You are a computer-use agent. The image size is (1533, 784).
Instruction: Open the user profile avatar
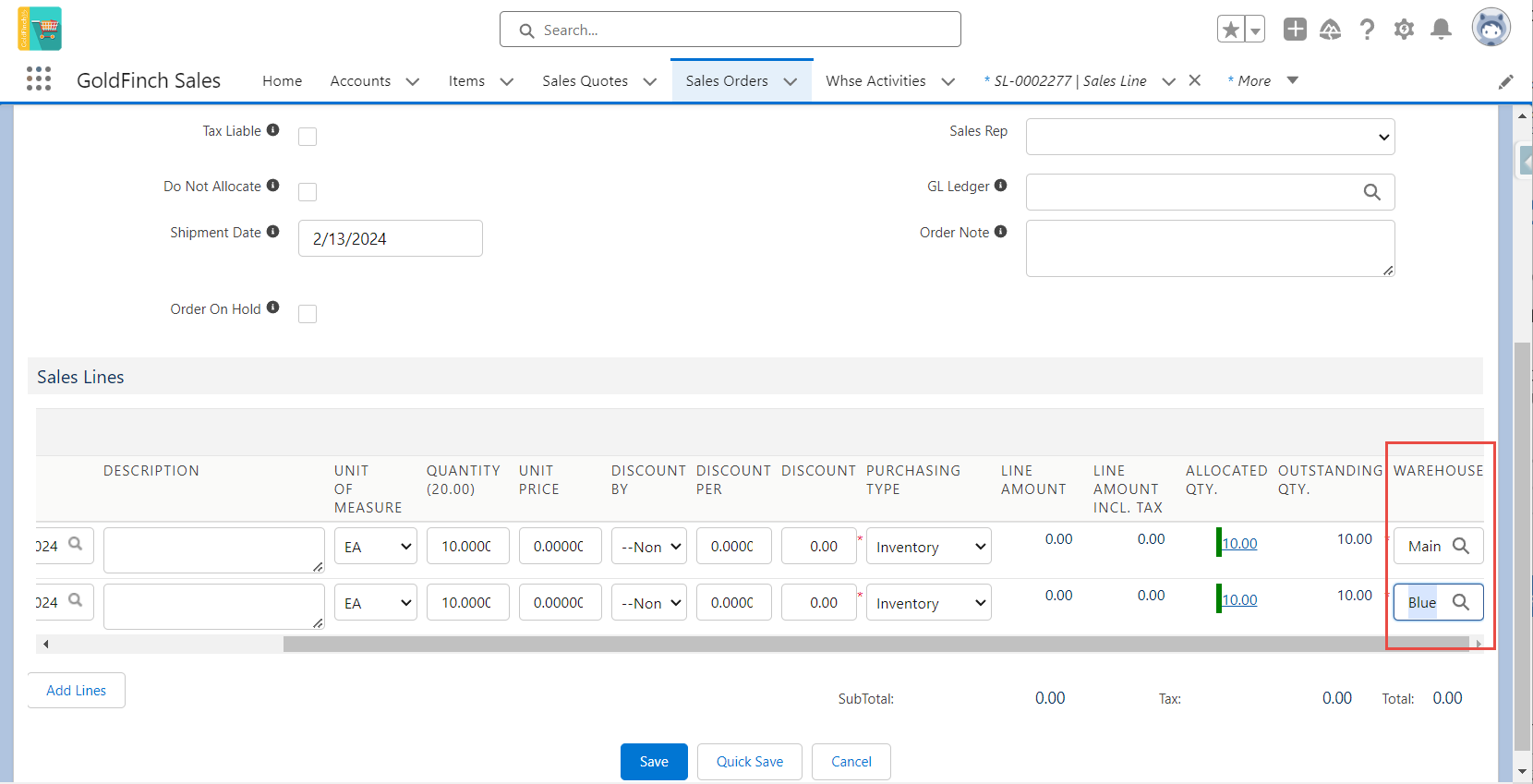click(x=1491, y=28)
